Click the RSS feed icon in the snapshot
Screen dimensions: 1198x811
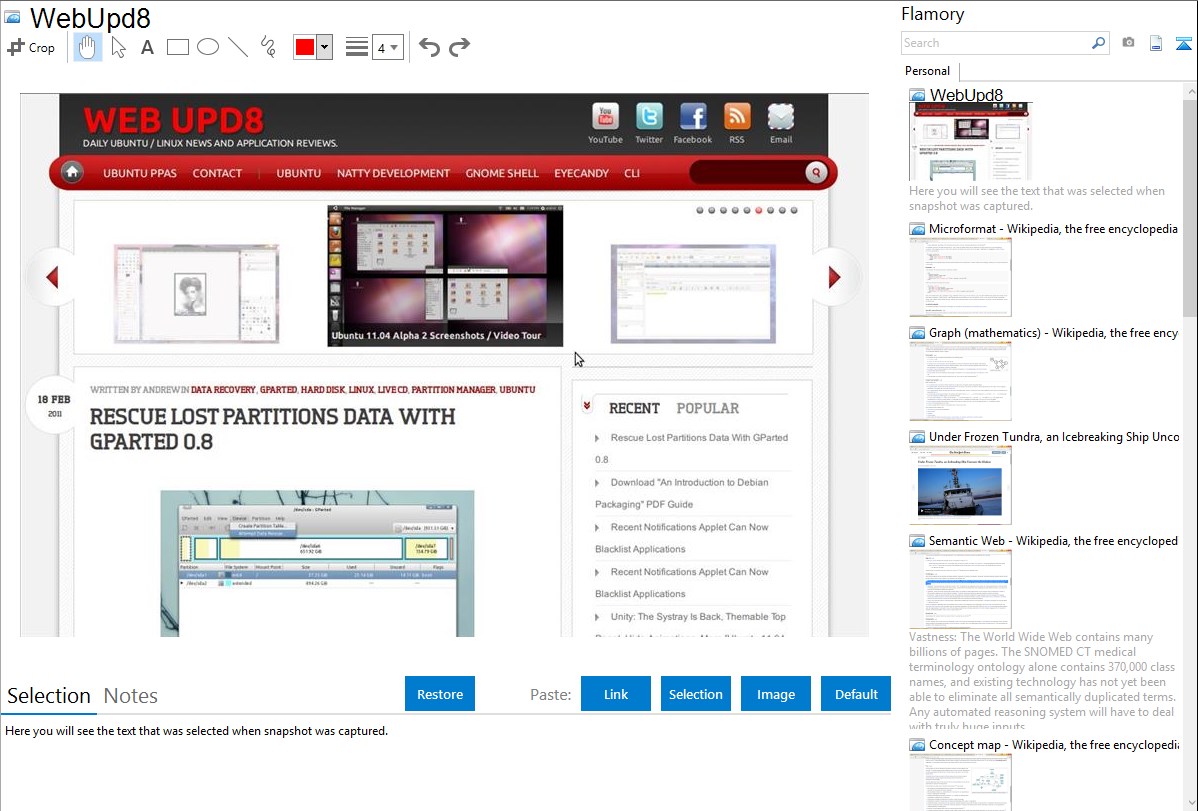(737, 117)
